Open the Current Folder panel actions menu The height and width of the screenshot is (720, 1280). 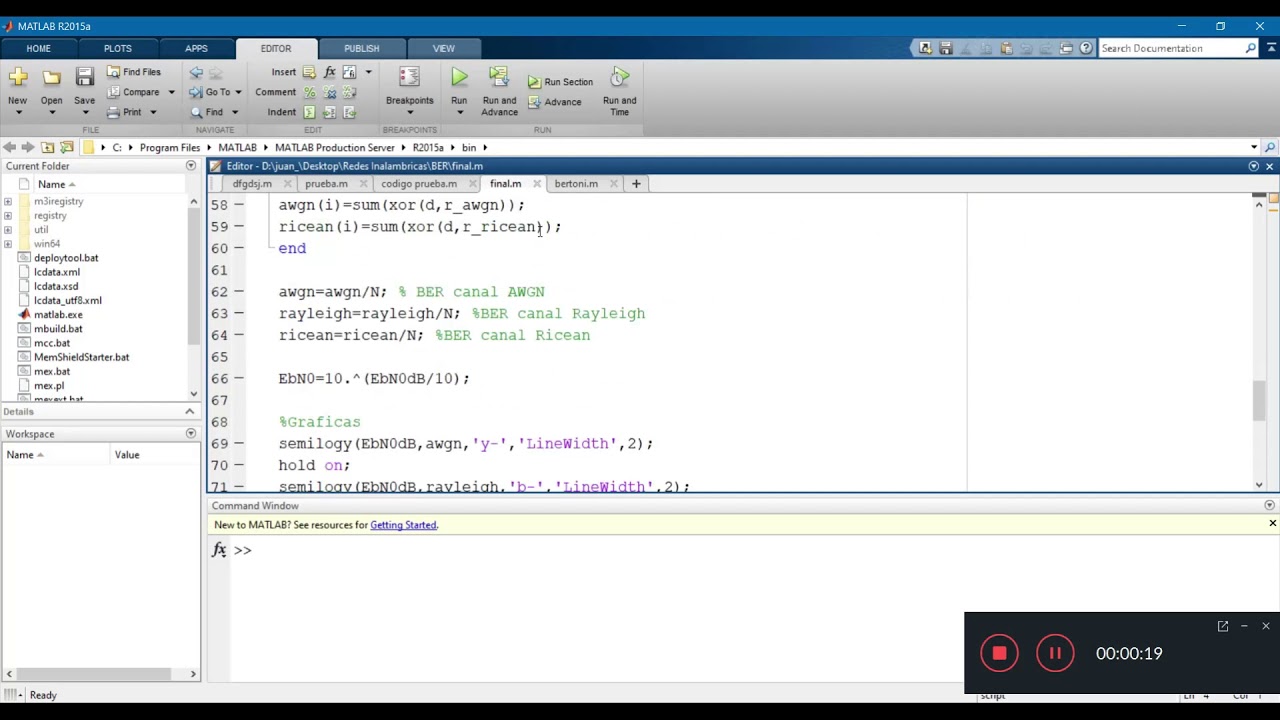[x=191, y=166]
